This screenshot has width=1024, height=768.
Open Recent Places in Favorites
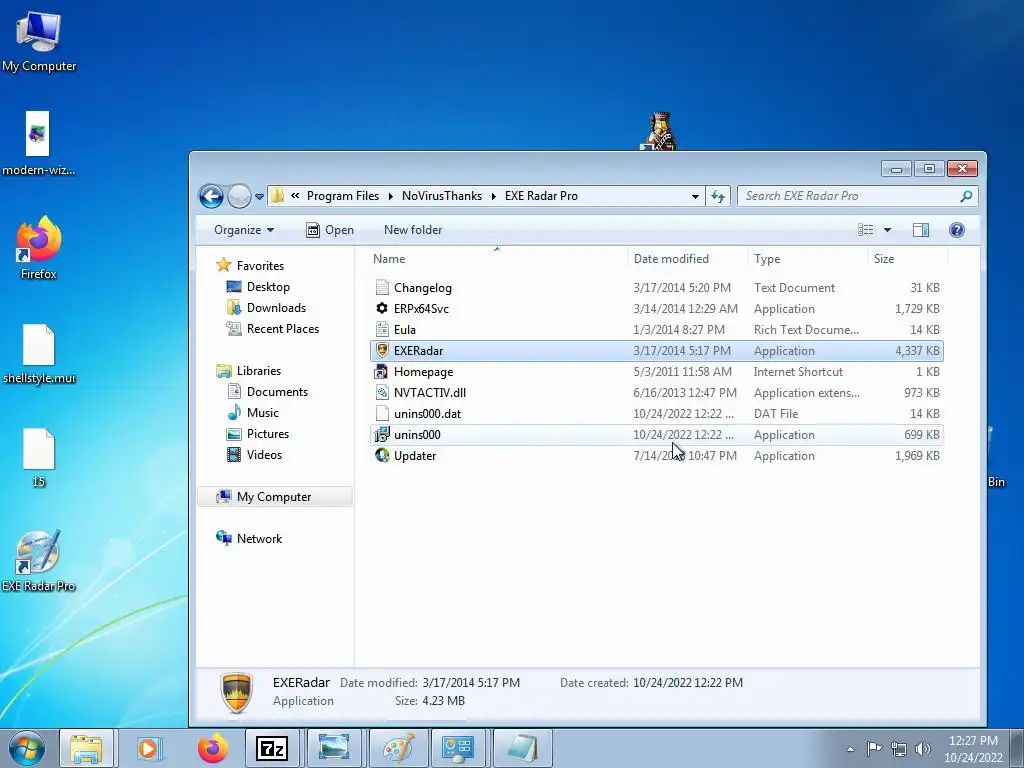[273, 328]
